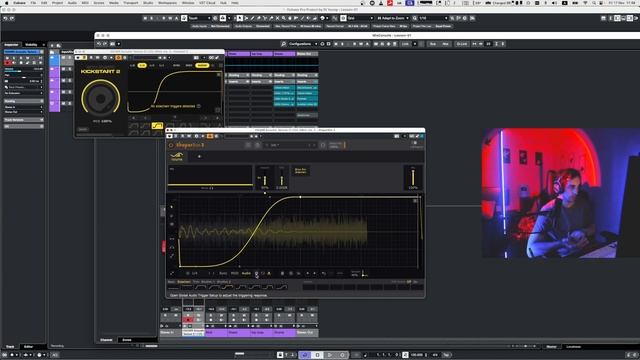Screen dimensions: 640x360
Task: Click the Stop button in the transport bar
Action: (318, 355)
